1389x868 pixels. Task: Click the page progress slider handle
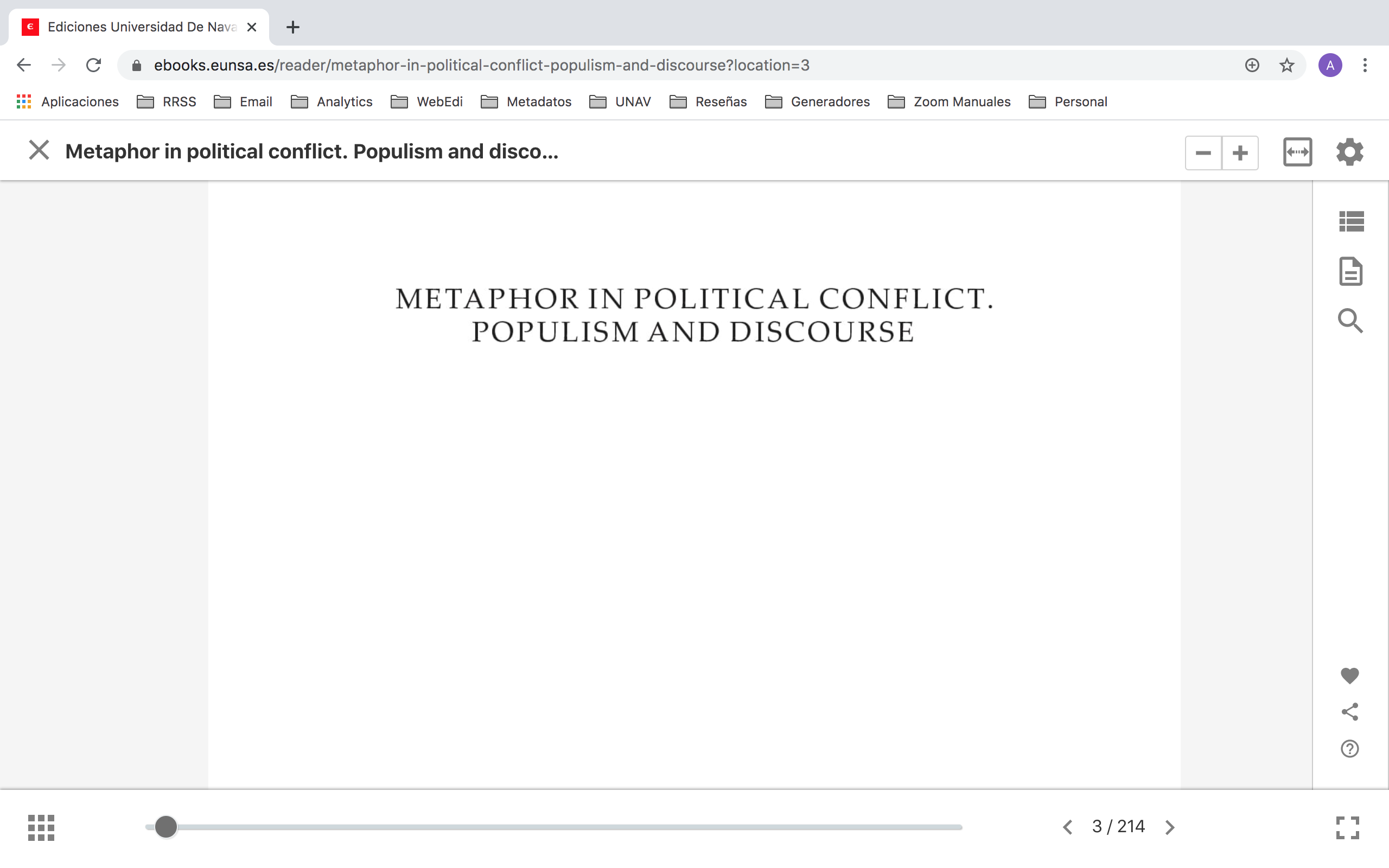166,827
